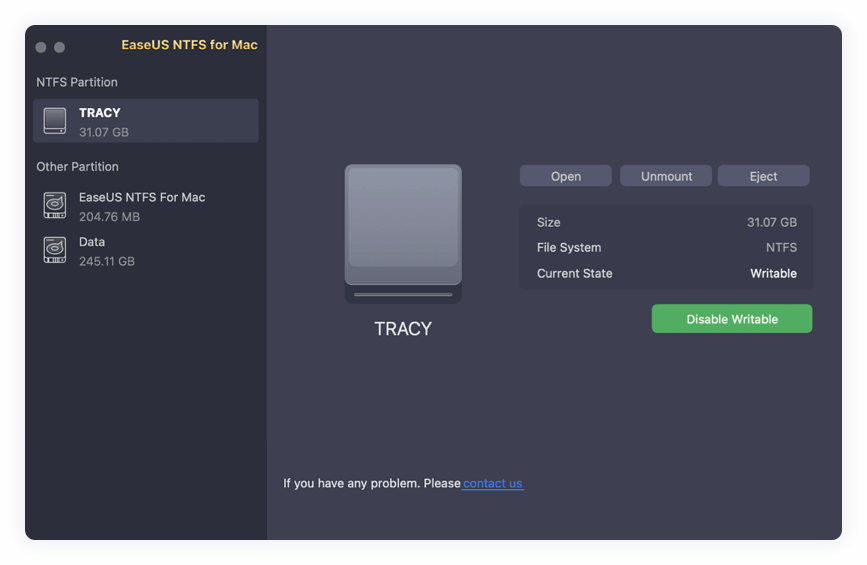Screen dimensions: 867x565
Task: Select the Data partition name
Action: 92,242
